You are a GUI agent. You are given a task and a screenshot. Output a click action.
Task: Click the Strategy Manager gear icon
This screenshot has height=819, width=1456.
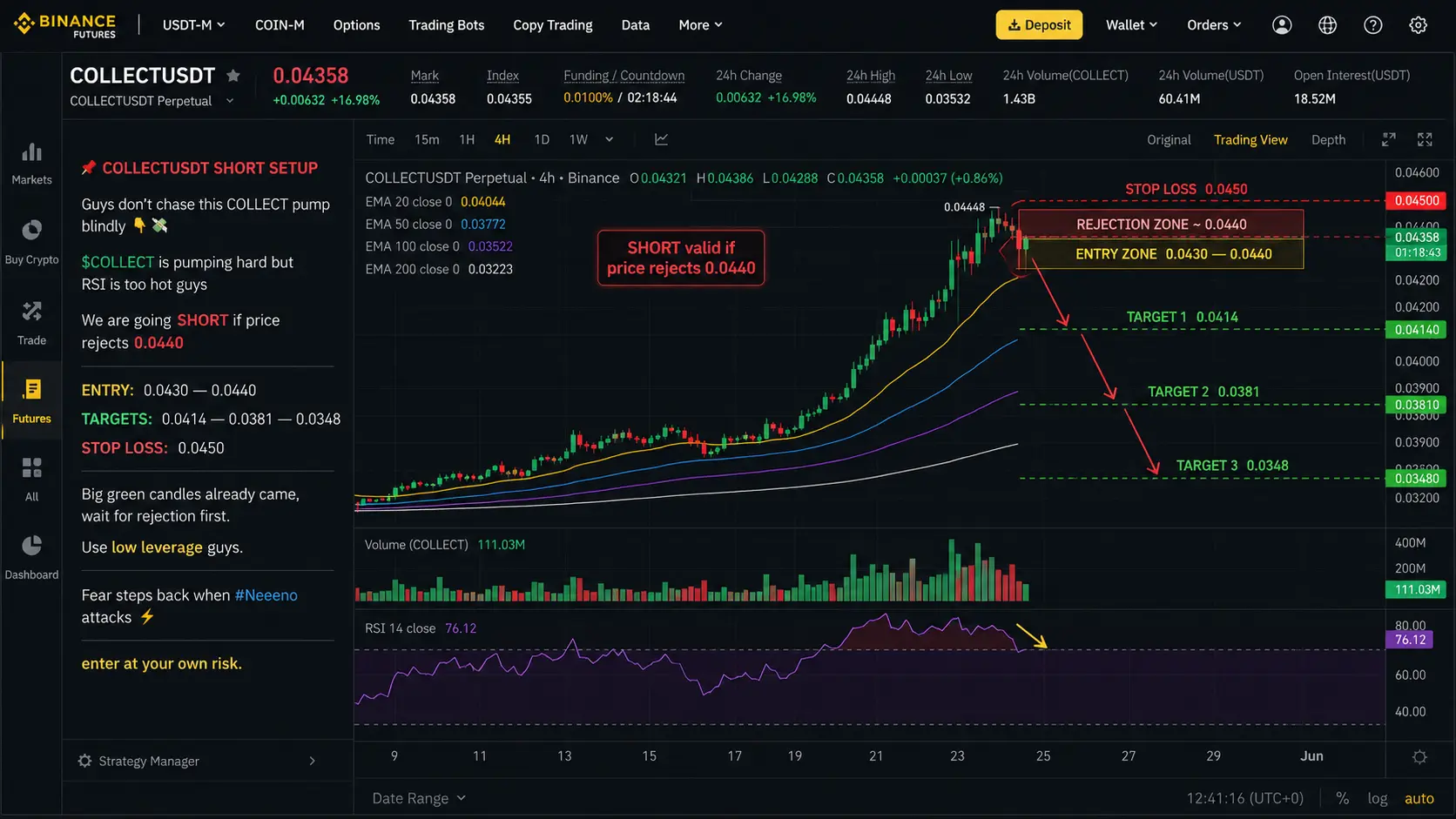[x=84, y=761]
